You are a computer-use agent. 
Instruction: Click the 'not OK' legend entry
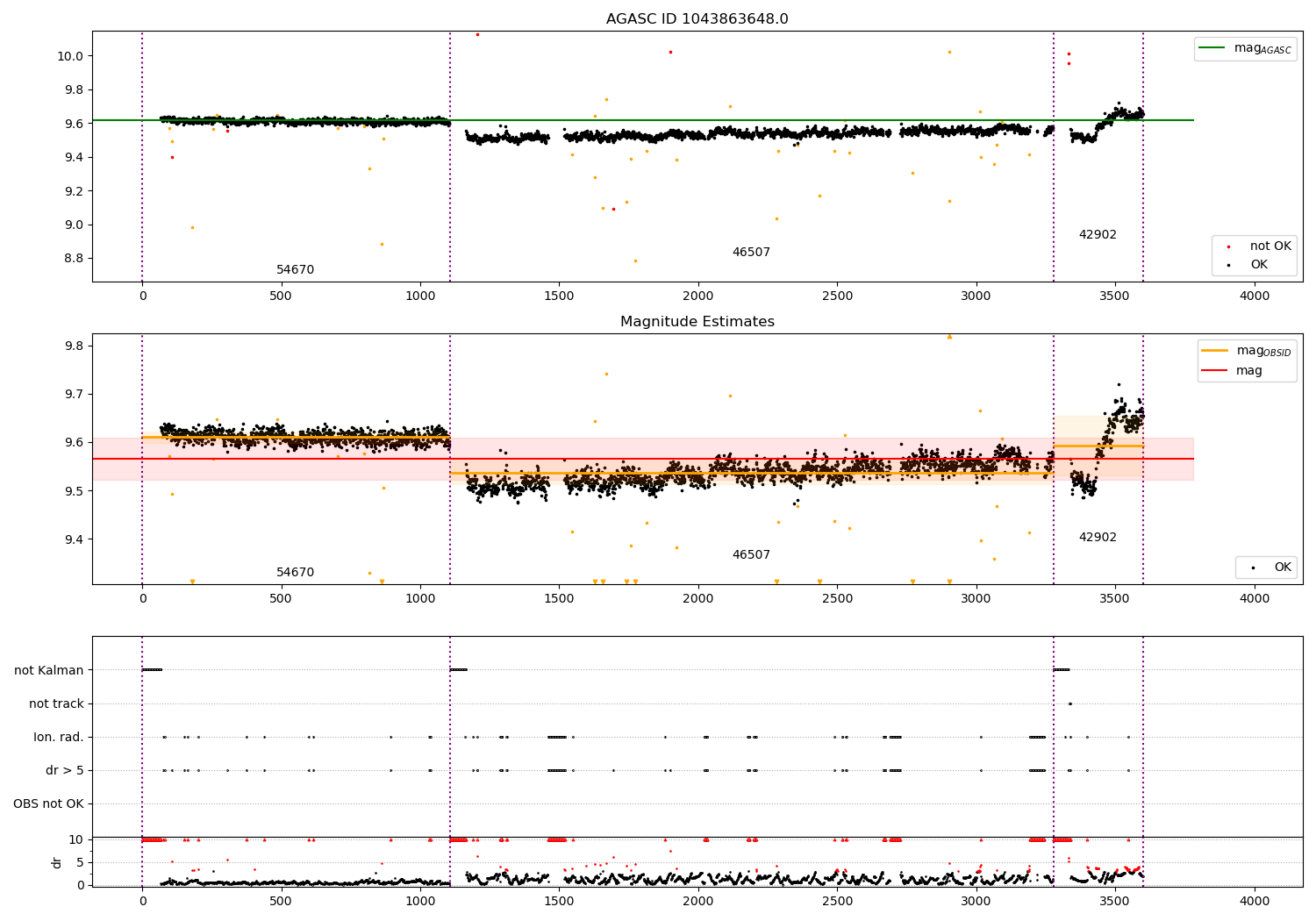point(1270,246)
